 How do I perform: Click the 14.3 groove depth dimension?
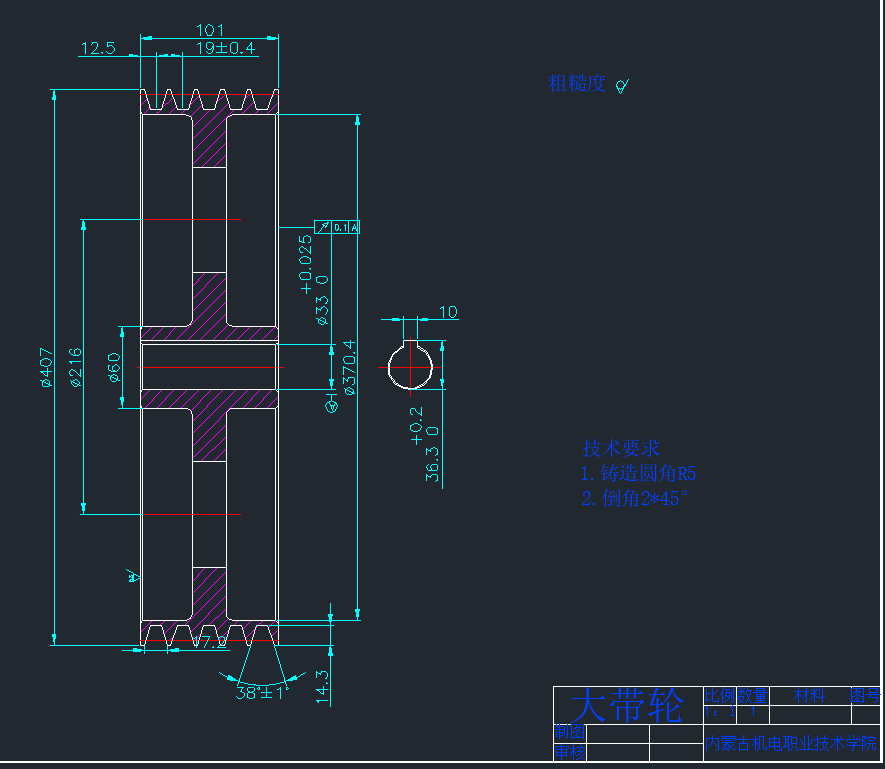(x=322, y=687)
